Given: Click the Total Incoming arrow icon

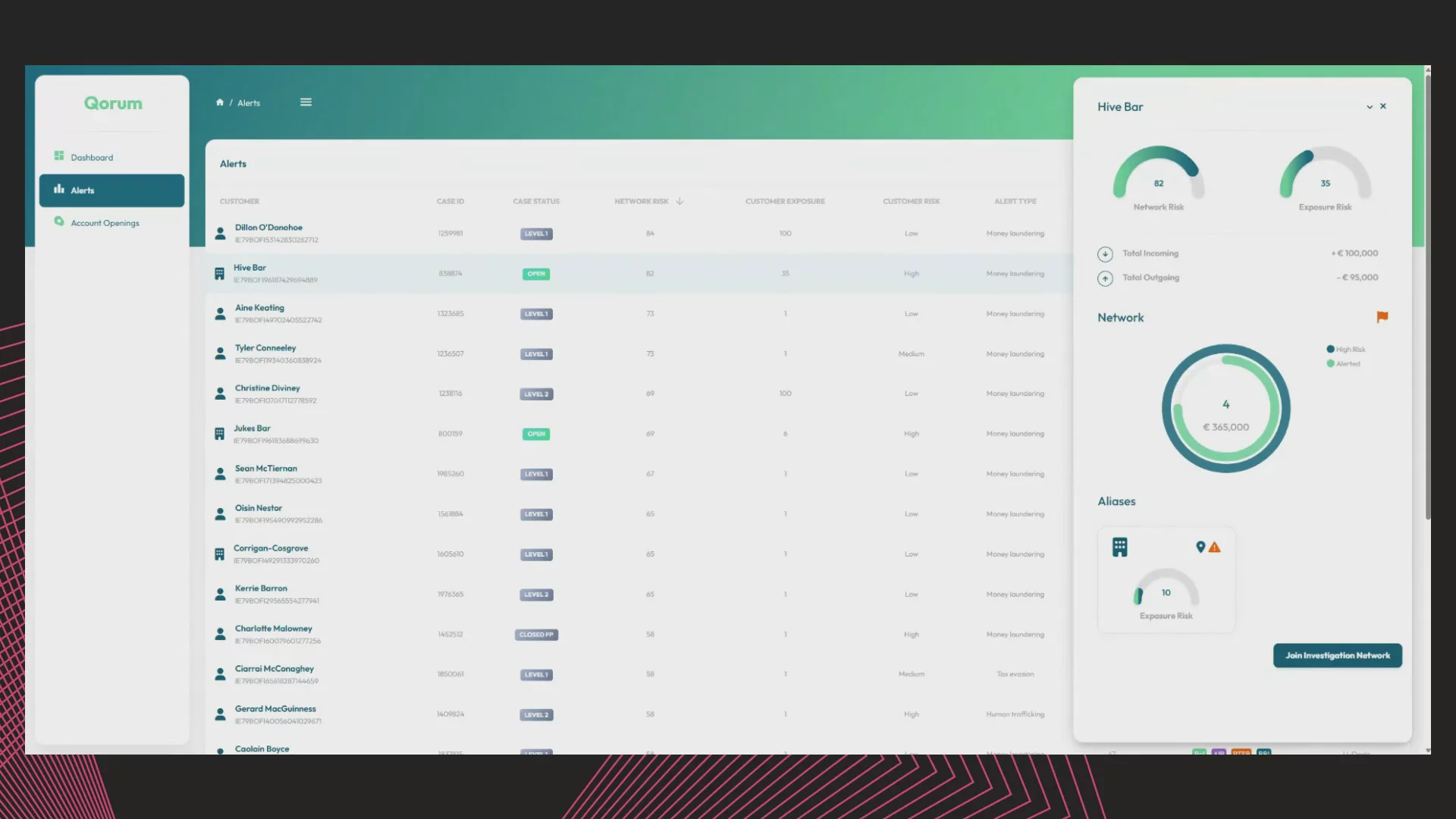Looking at the screenshot, I should [1105, 254].
